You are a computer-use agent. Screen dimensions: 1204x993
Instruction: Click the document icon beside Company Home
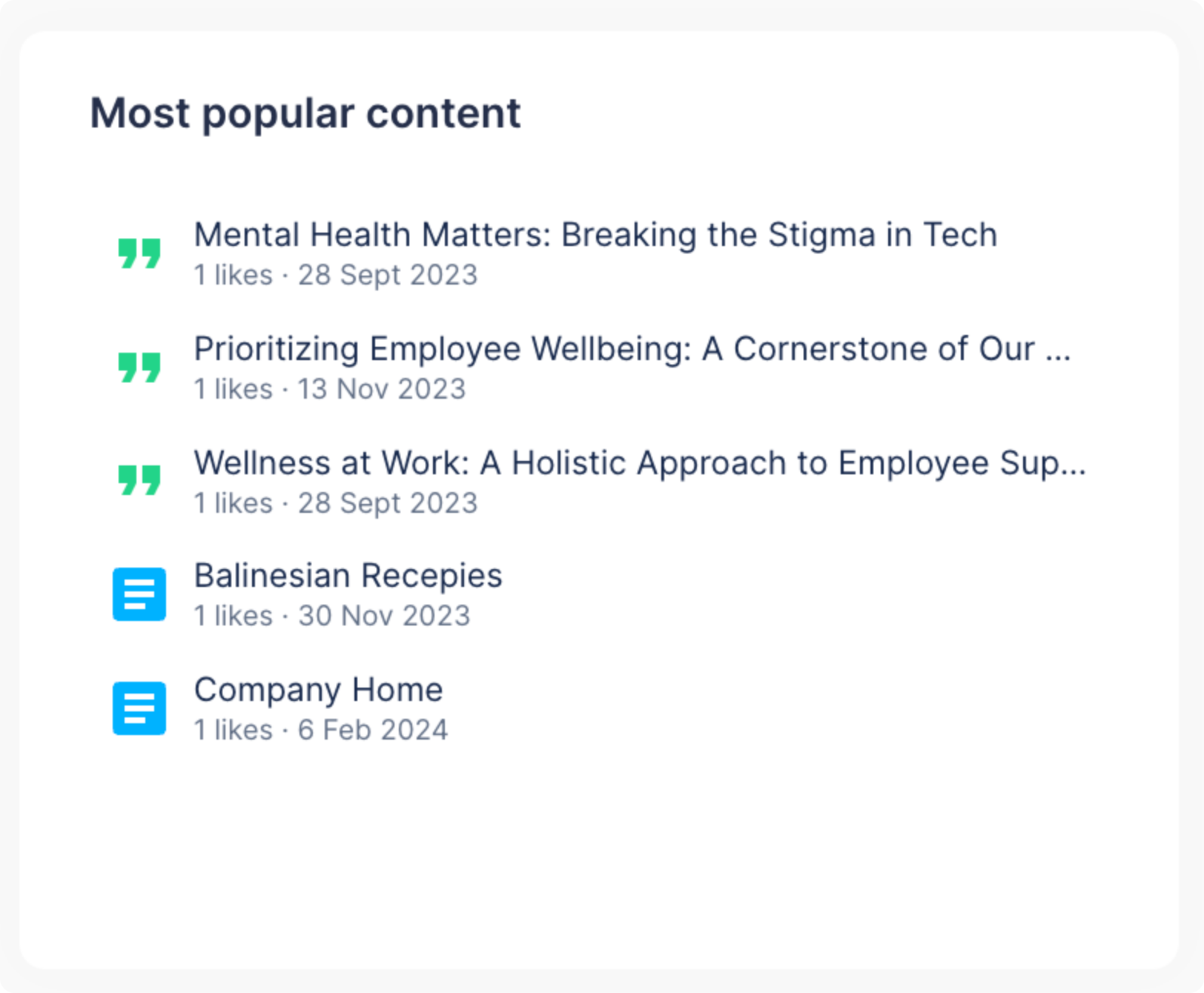138,708
